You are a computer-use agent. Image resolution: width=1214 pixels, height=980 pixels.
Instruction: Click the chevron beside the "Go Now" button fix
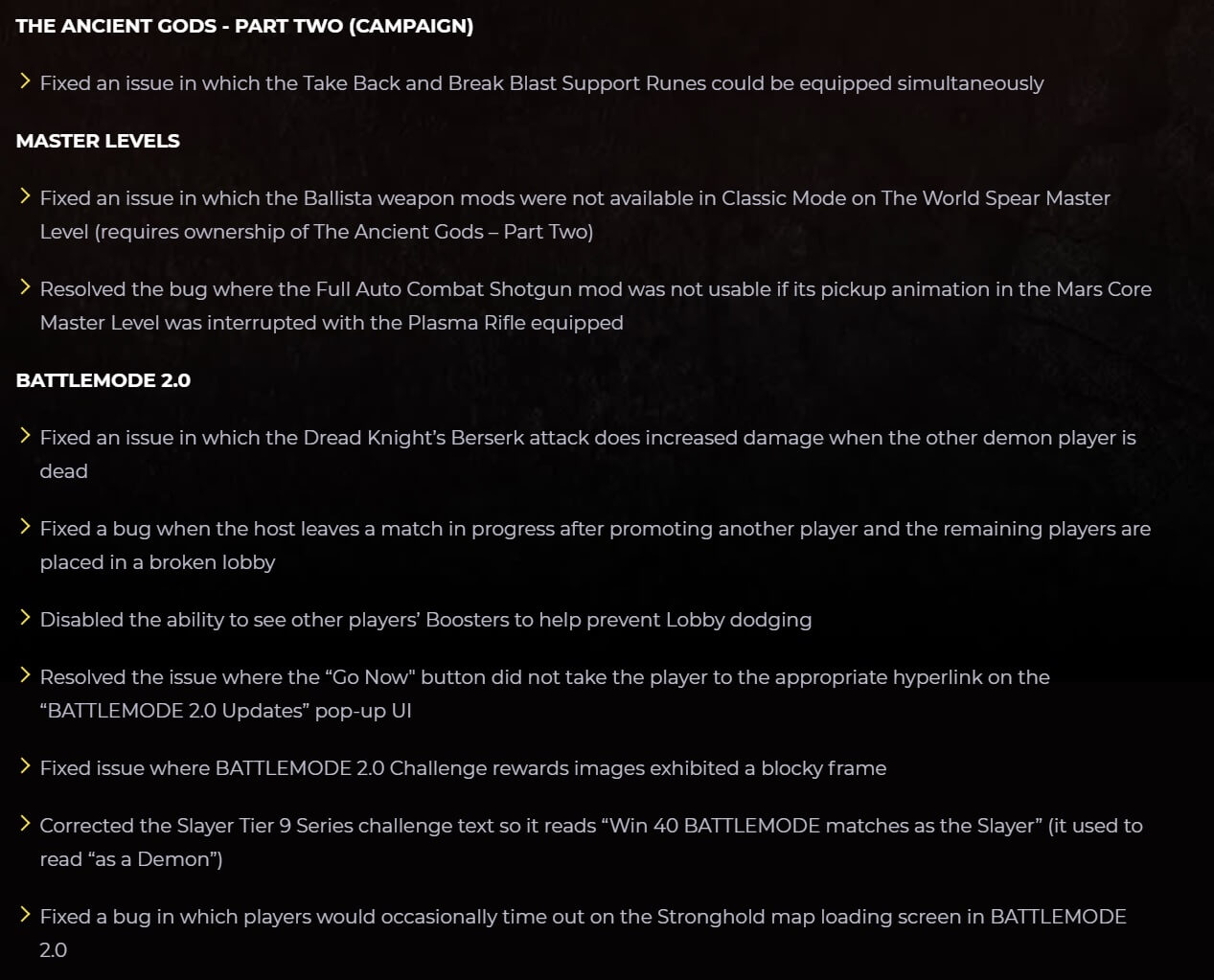25,675
